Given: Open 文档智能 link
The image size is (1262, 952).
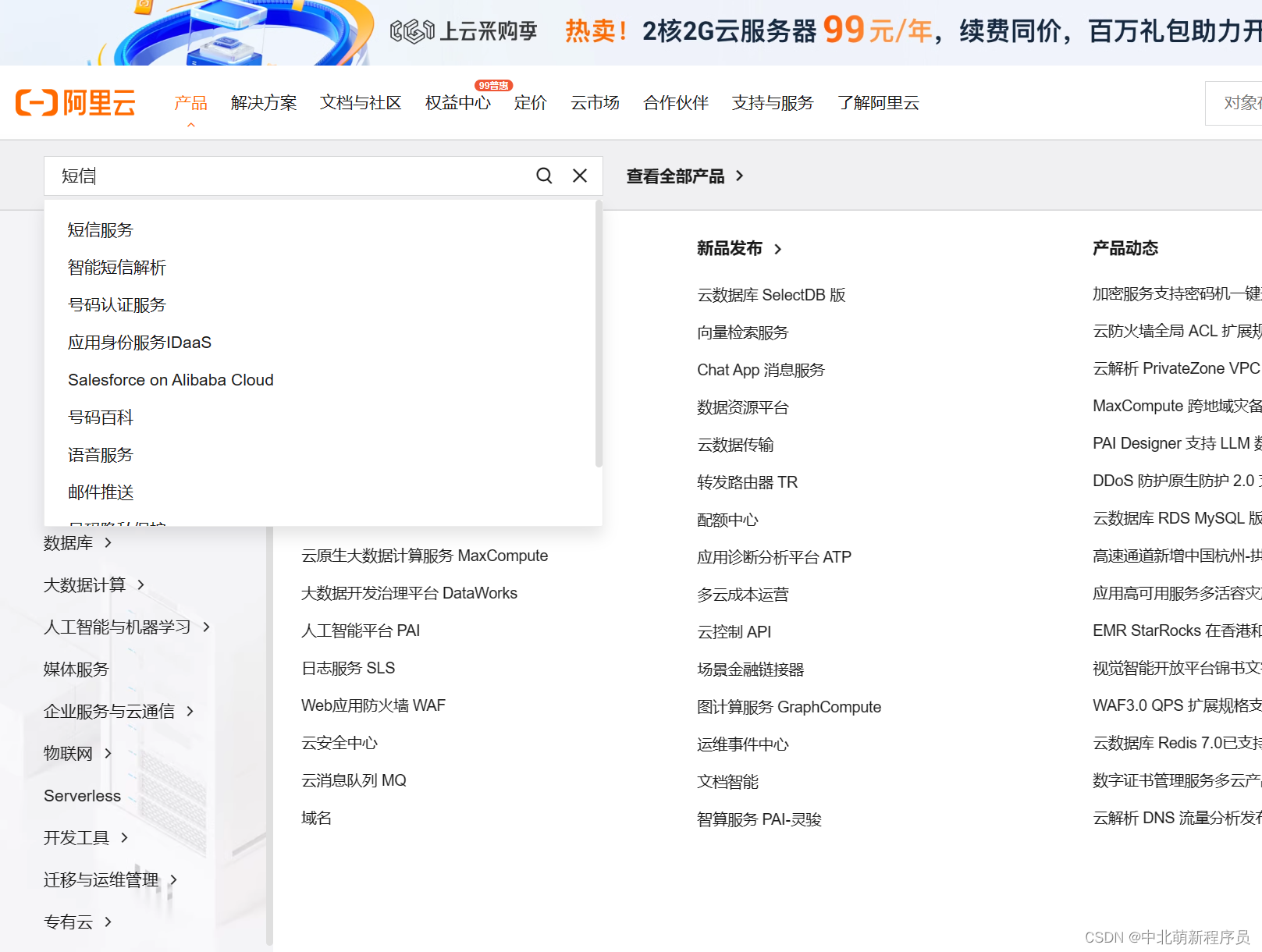Looking at the screenshot, I should click(x=727, y=782).
